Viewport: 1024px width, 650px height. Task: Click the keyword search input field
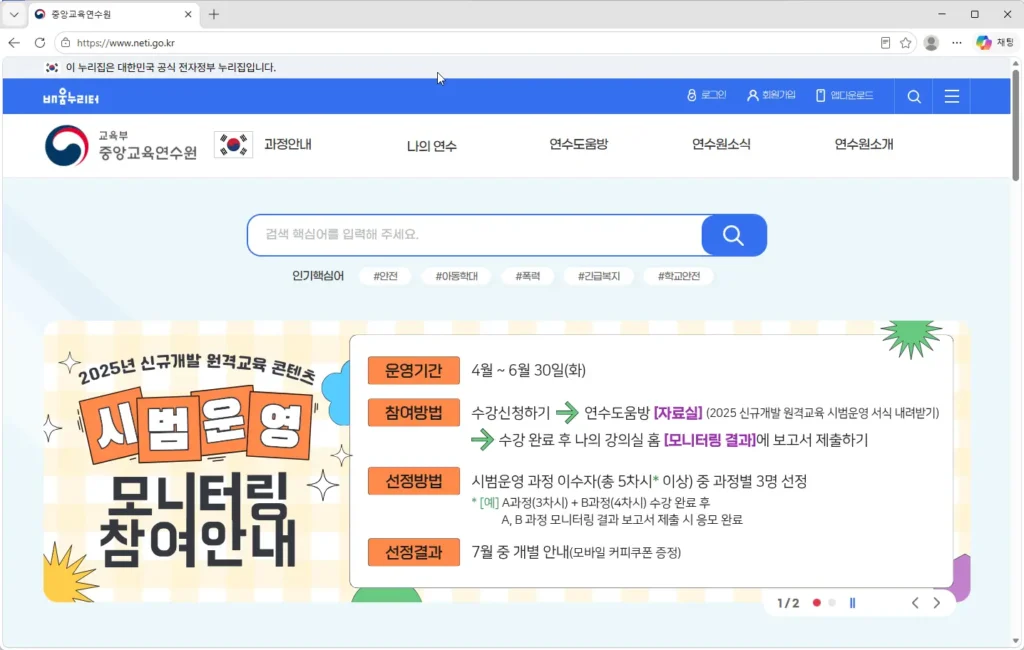475,235
